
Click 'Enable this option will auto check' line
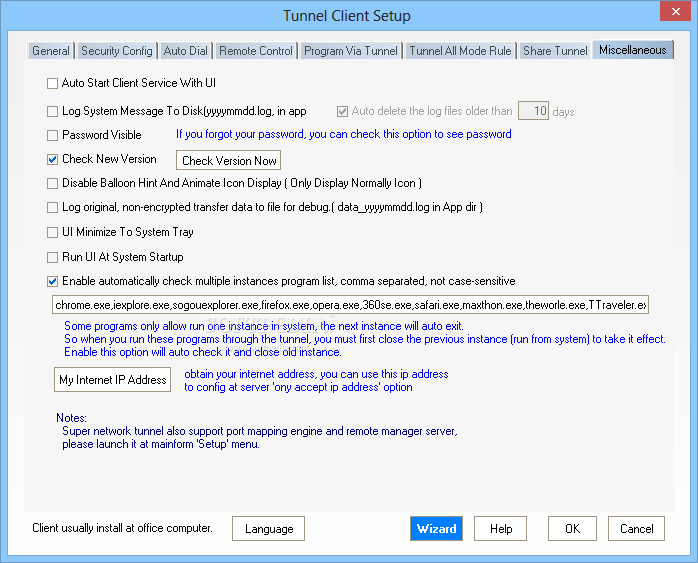pyautogui.click(x=203, y=352)
